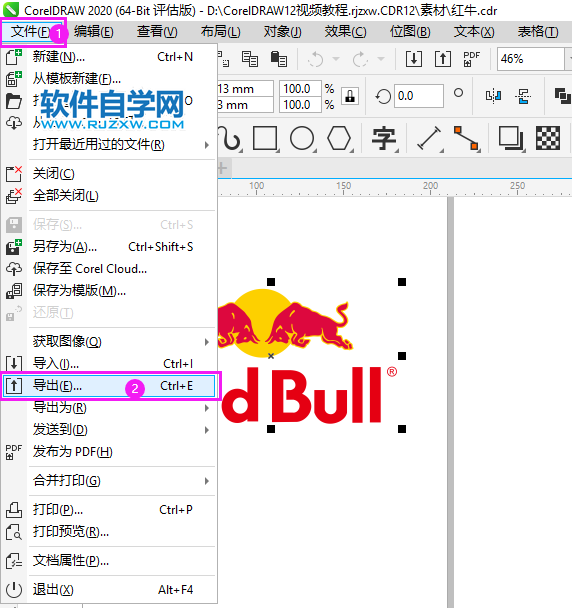Screen dimensions: 572x608
Task: Choose 从模板新建(F)... menu item
Action: tap(109, 79)
